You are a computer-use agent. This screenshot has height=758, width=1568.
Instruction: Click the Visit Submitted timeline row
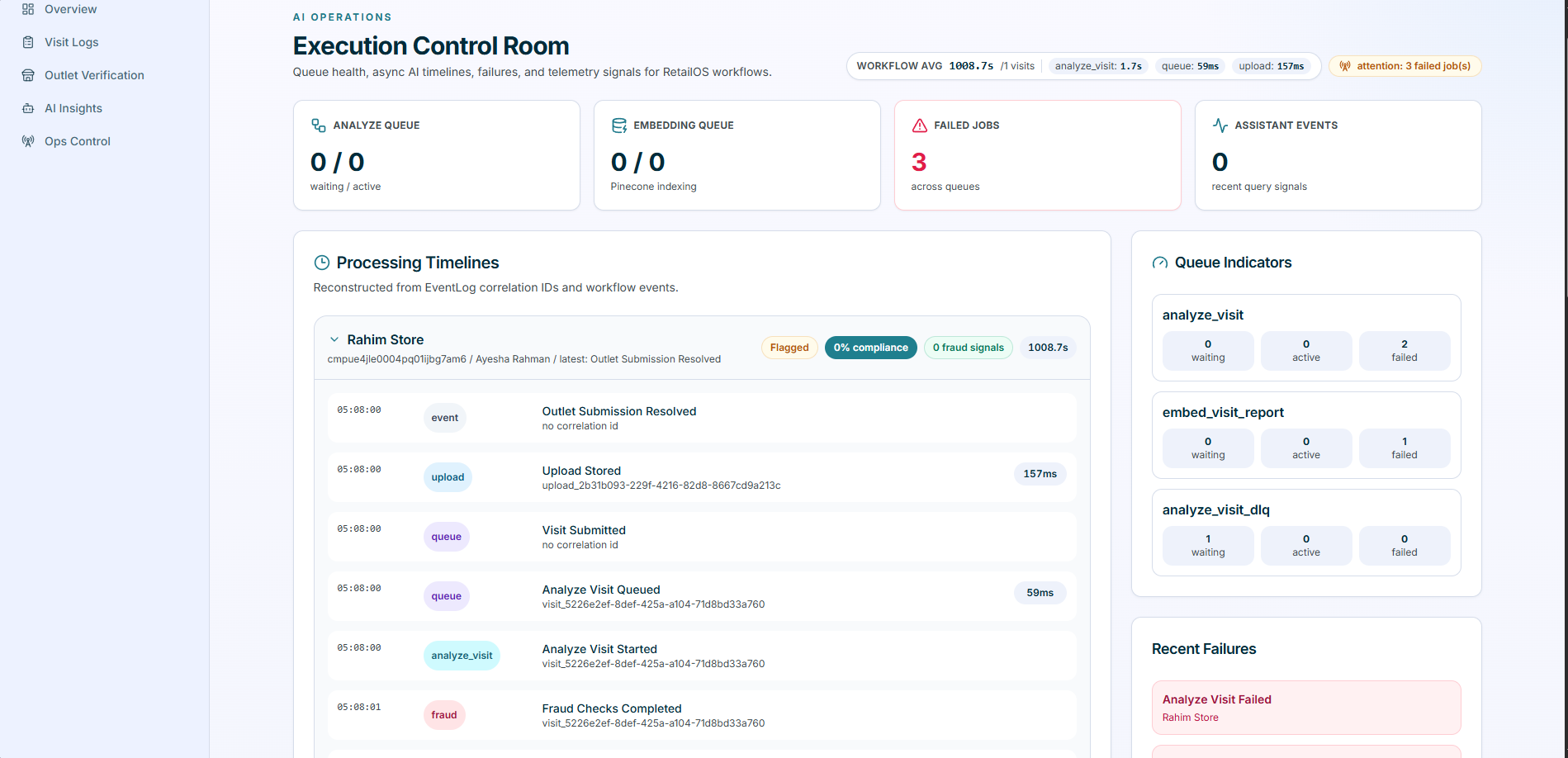(702, 537)
